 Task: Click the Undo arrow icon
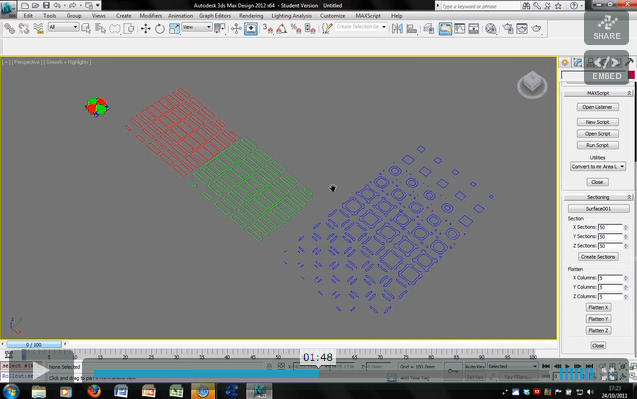click(x=57, y=6)
